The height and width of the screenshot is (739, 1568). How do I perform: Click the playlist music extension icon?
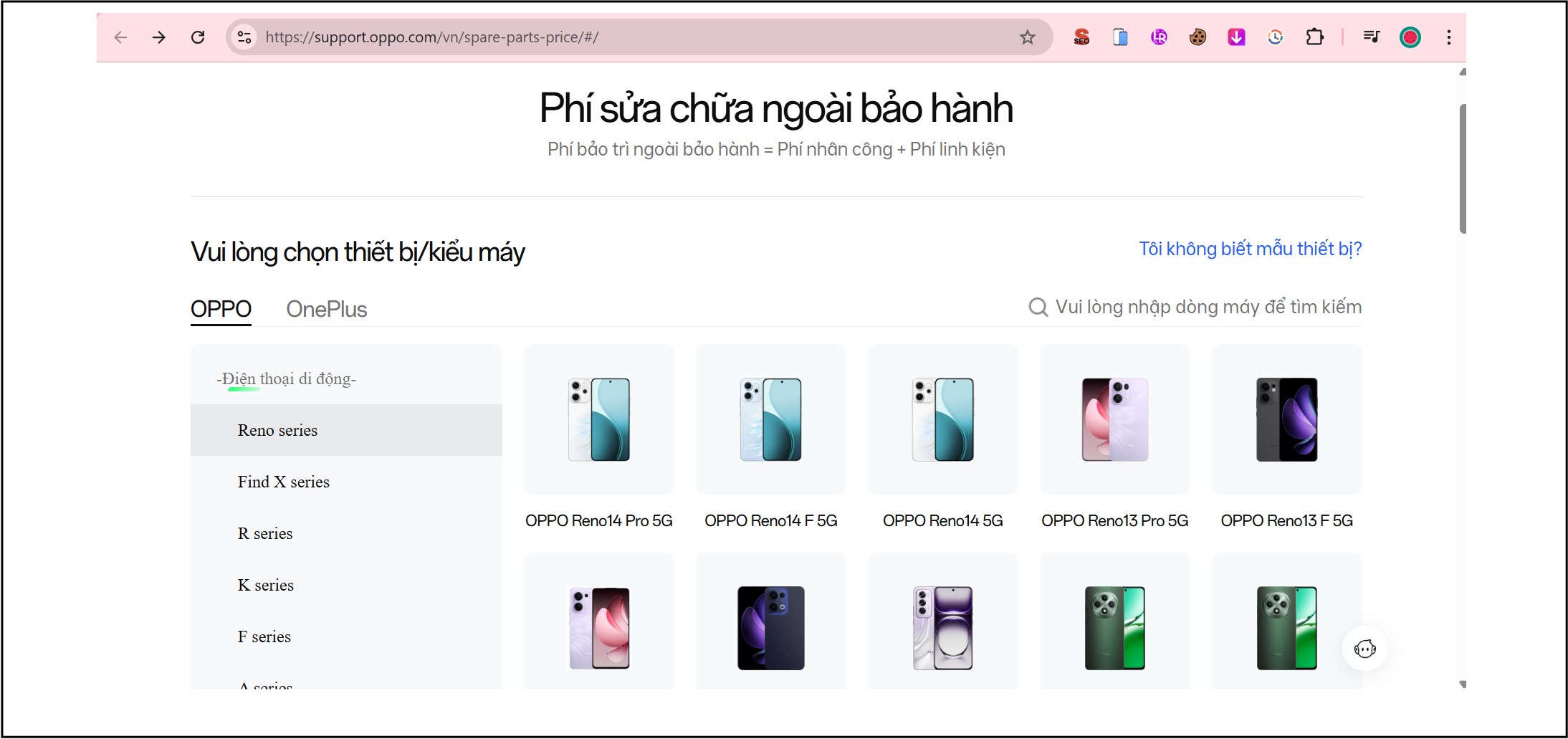tap(1371, 37)
